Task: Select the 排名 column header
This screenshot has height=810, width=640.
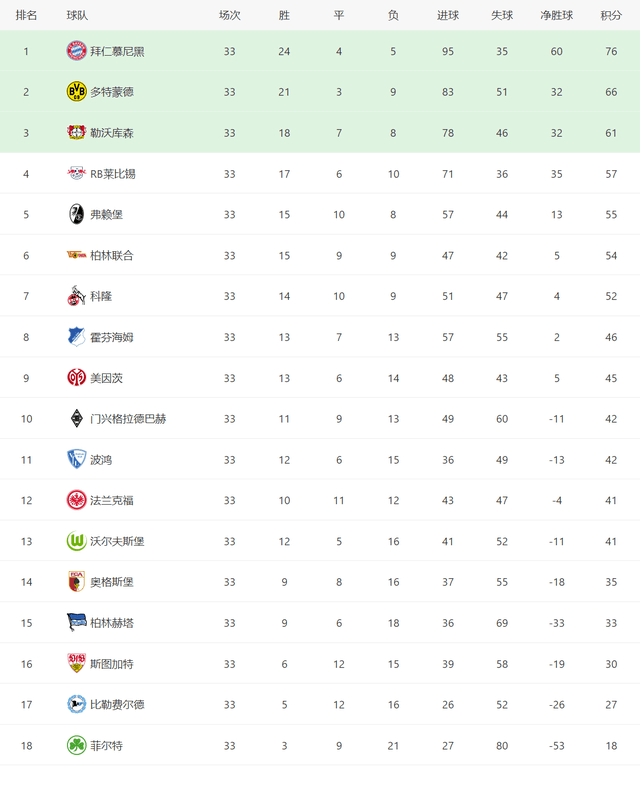Action: (26, 15)
